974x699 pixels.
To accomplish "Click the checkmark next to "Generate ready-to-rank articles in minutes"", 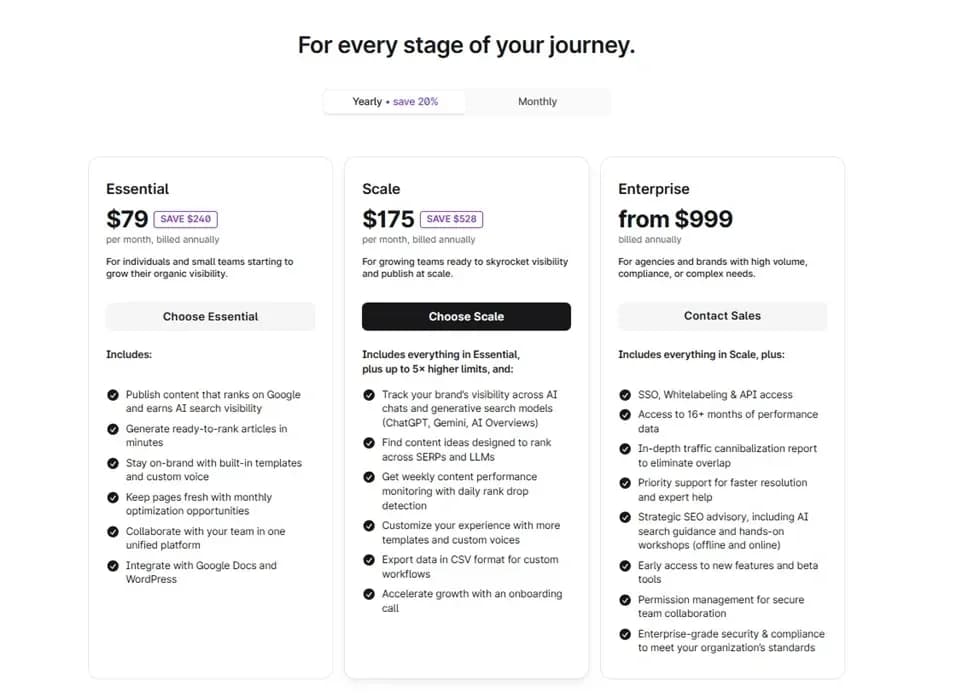I will tap(113, 429).
